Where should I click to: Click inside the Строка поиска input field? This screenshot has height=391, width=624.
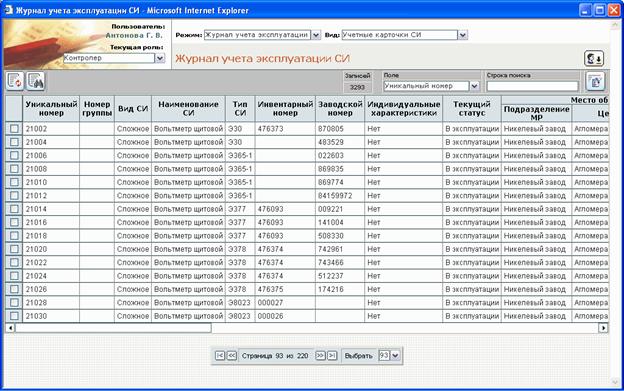(x=532, y=86)
